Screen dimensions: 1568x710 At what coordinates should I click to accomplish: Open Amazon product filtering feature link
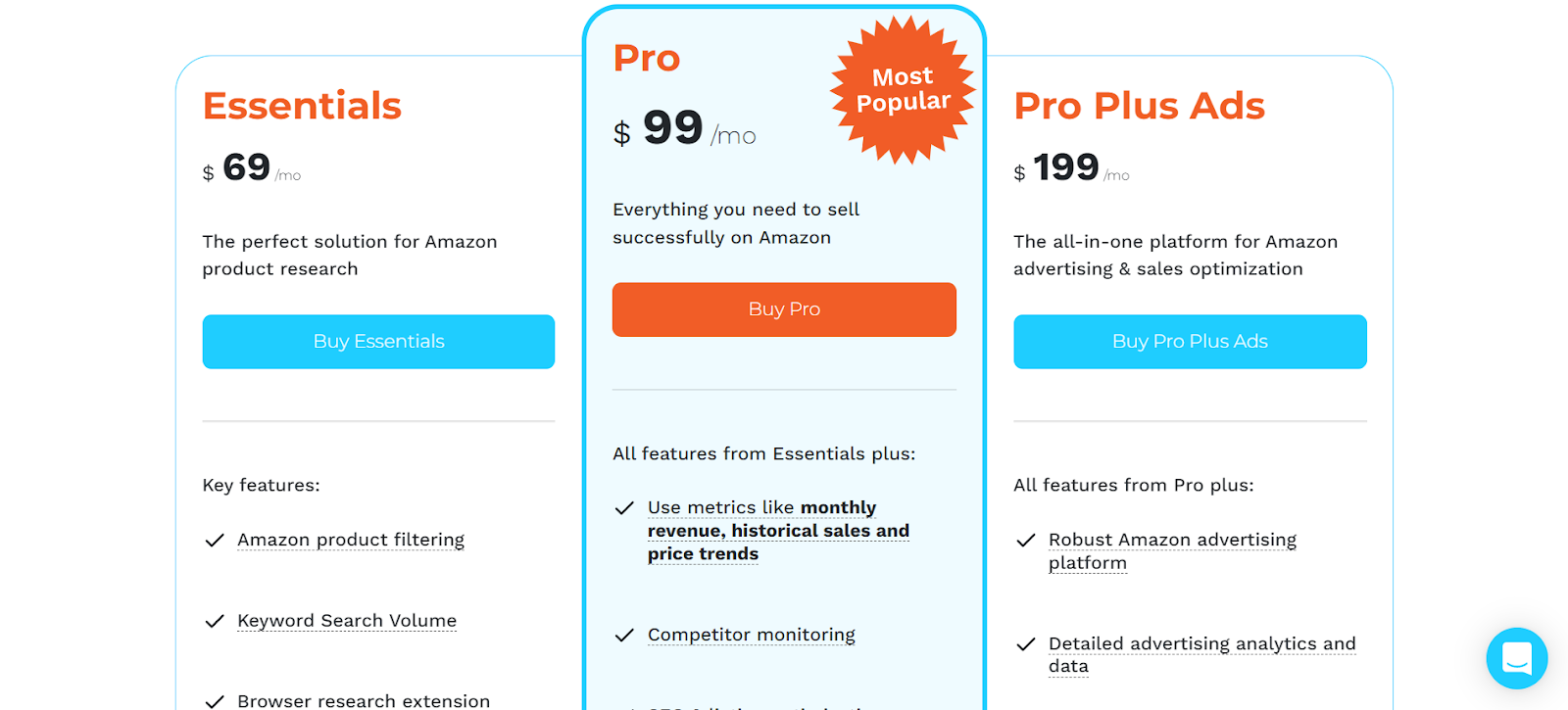click(351, 540)
